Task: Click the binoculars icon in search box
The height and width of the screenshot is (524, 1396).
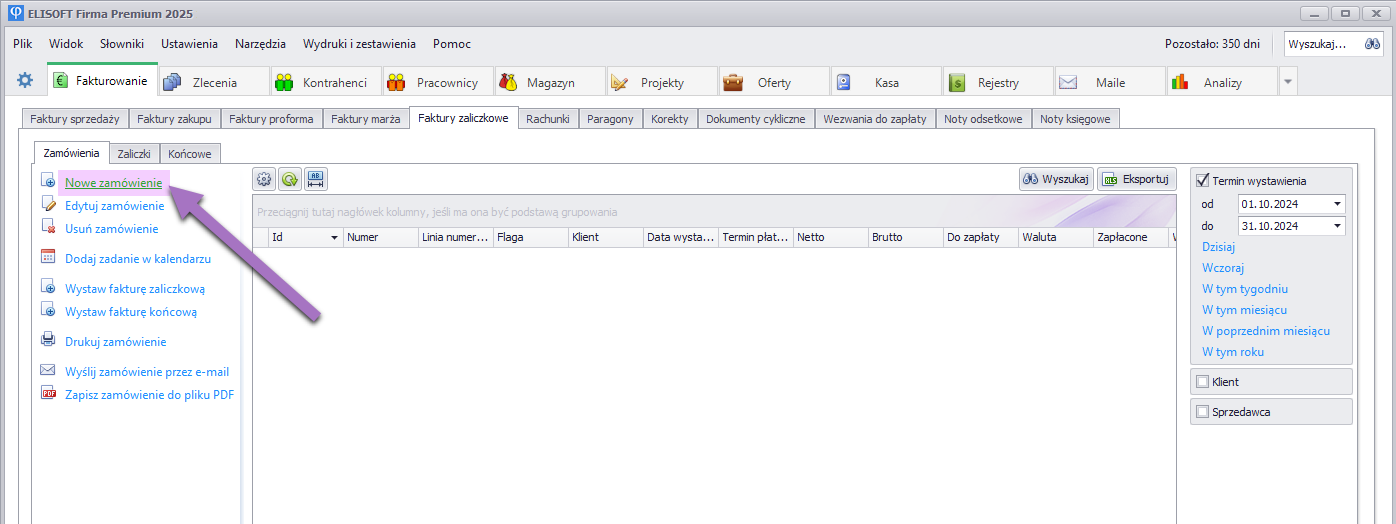Action: (1372, 44)
